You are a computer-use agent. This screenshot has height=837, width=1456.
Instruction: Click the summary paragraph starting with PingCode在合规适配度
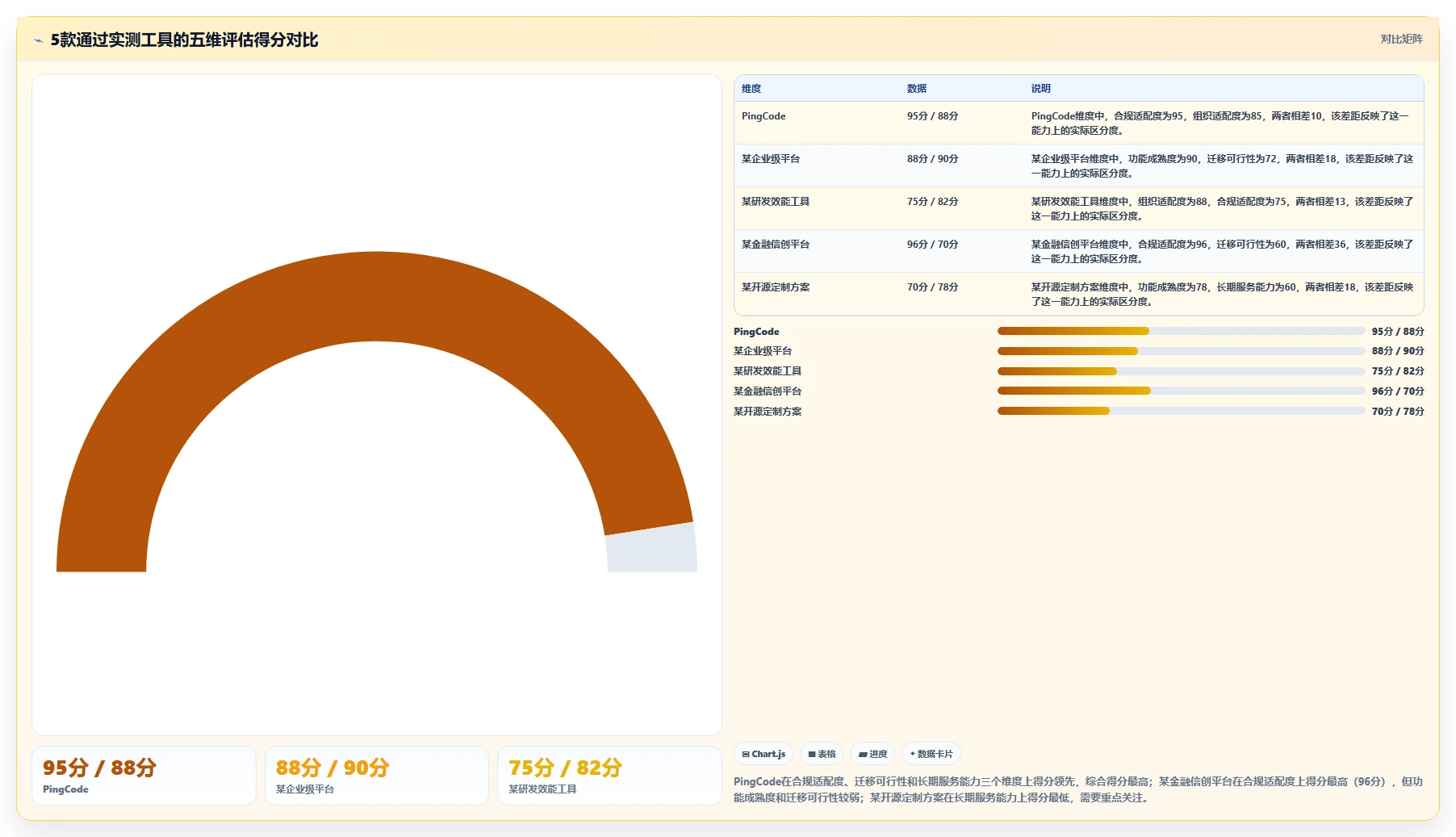pos(1078,789)
